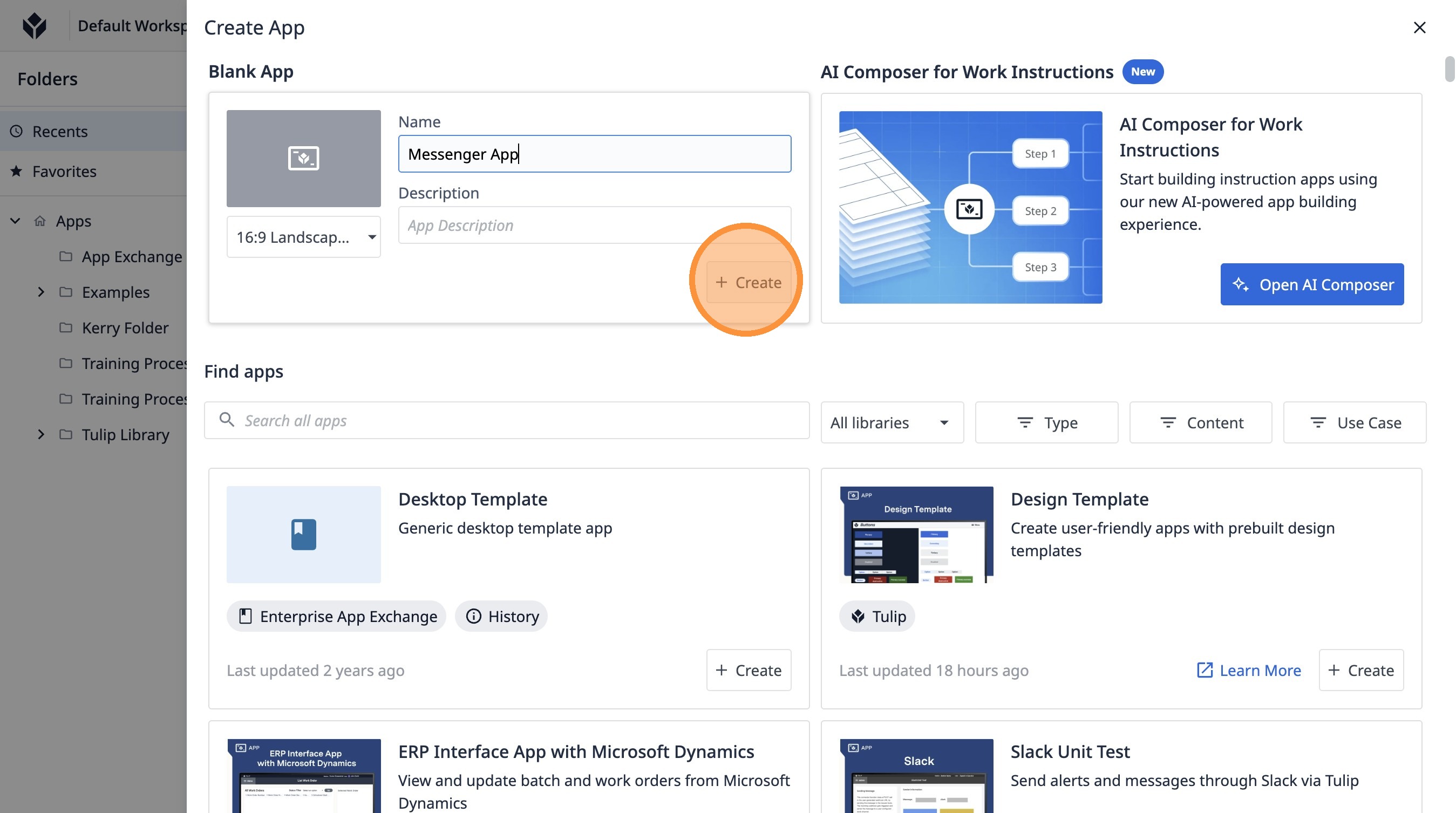1456x813 pixels.
Task: Click the Design Template thumbnail
Action: pyautogui.click(x=916, y=534)
